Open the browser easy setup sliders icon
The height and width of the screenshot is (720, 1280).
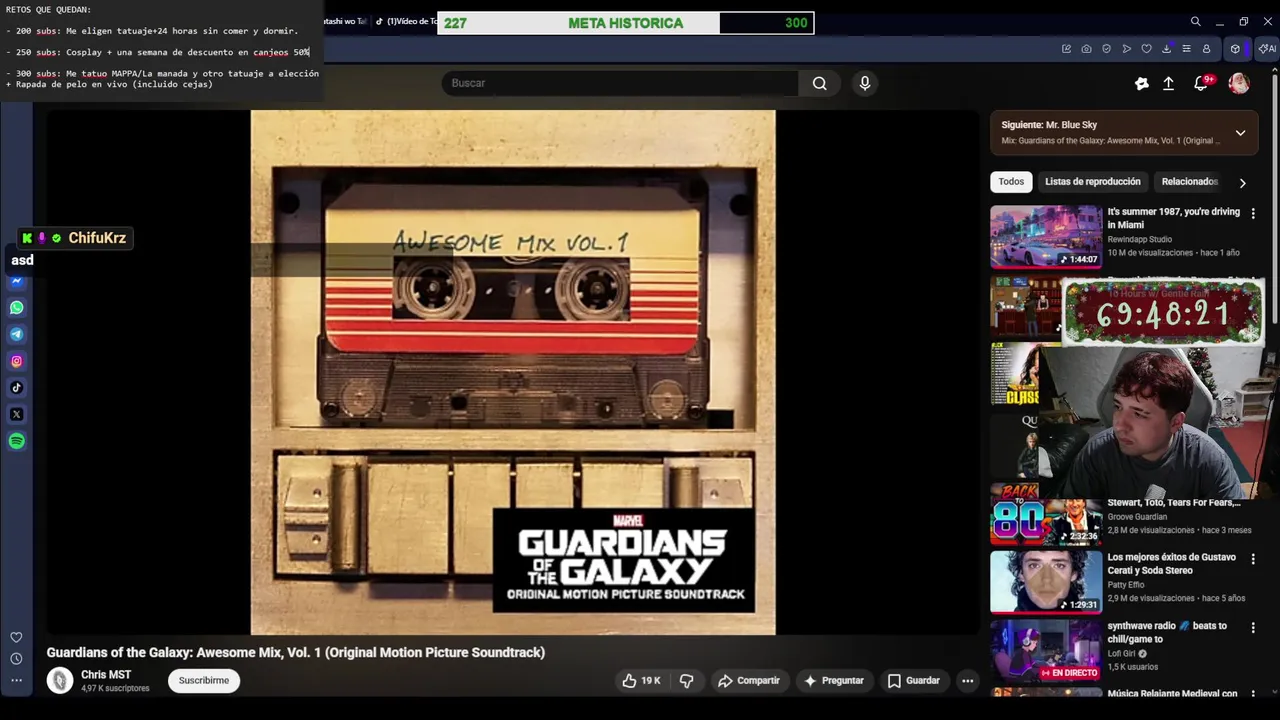coord(1186,49)
